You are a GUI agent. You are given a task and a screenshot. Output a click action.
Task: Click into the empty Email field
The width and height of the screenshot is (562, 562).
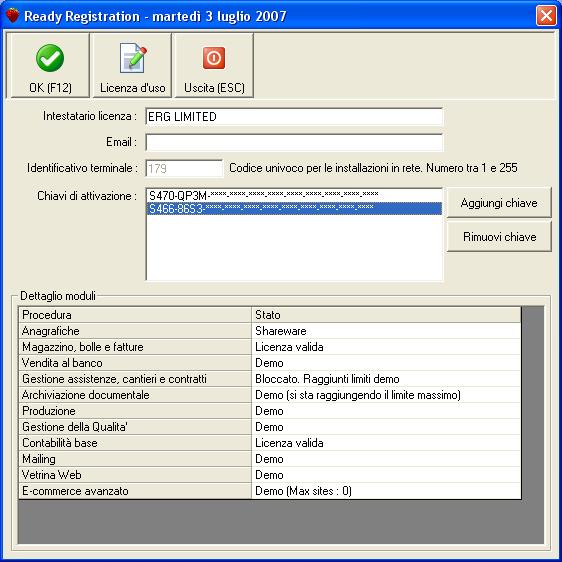(x=294, y=142)
